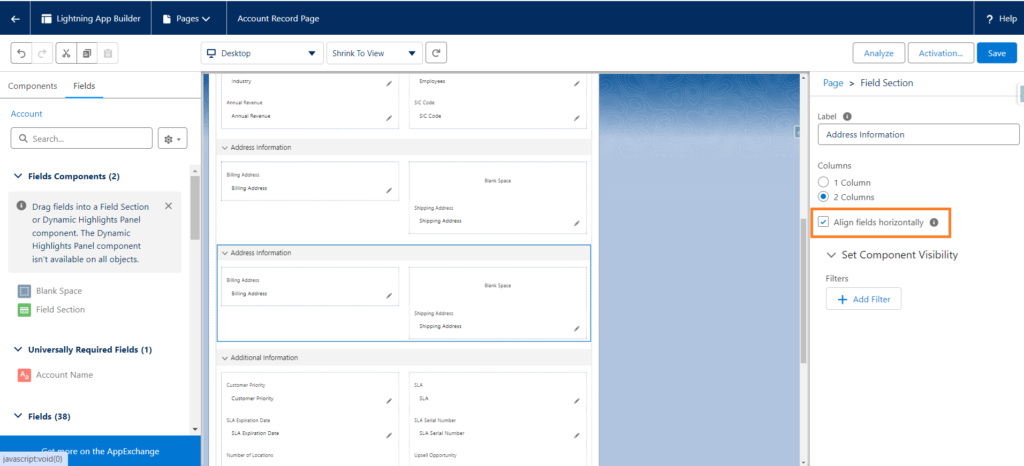Open the gear settings dropdown beside Search
1024x466 pixels.
[173, 138]
